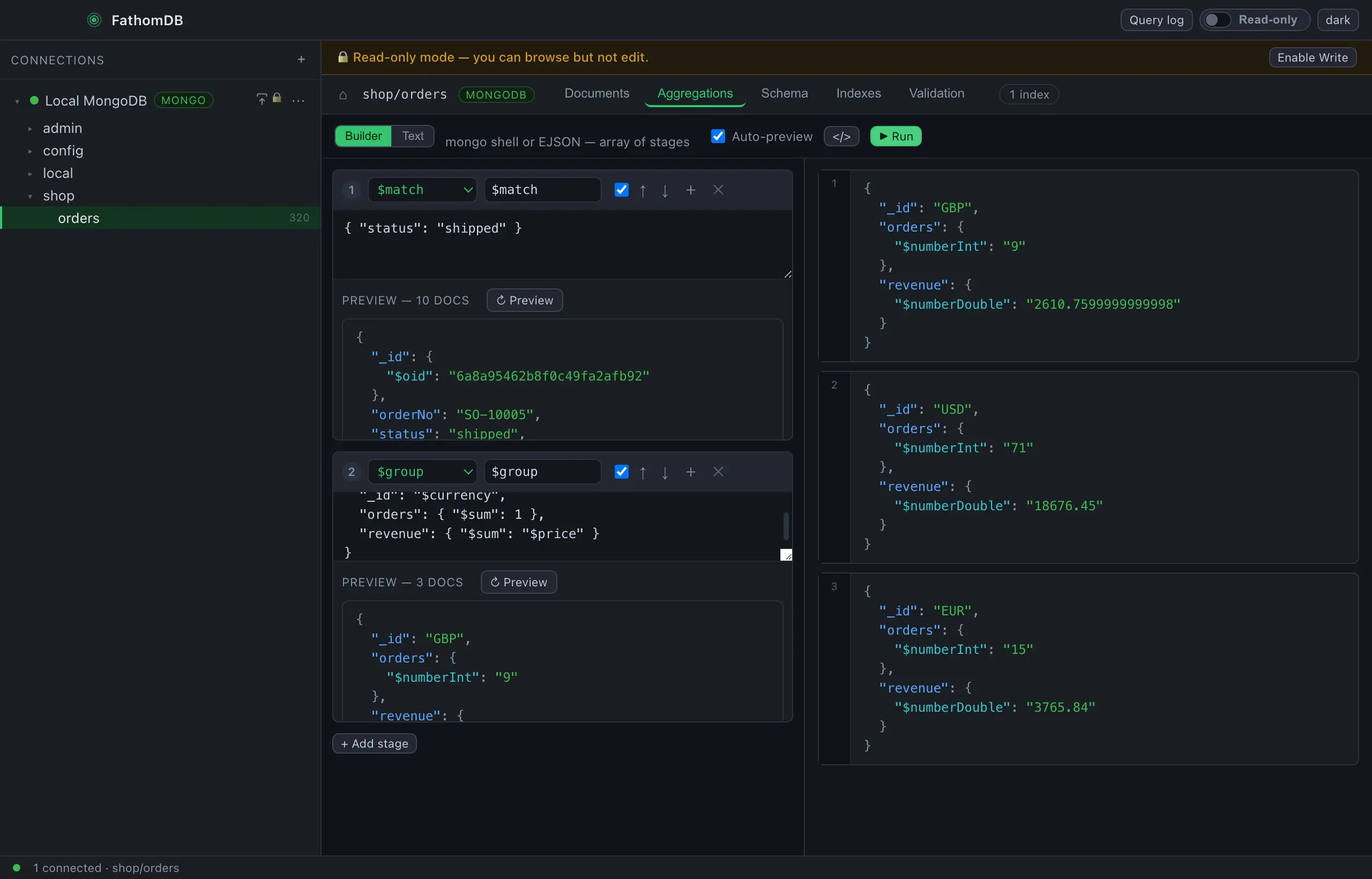Screen dimensions: 1372x879
Task: Click the GBP result document
Action: (1088, 265)
